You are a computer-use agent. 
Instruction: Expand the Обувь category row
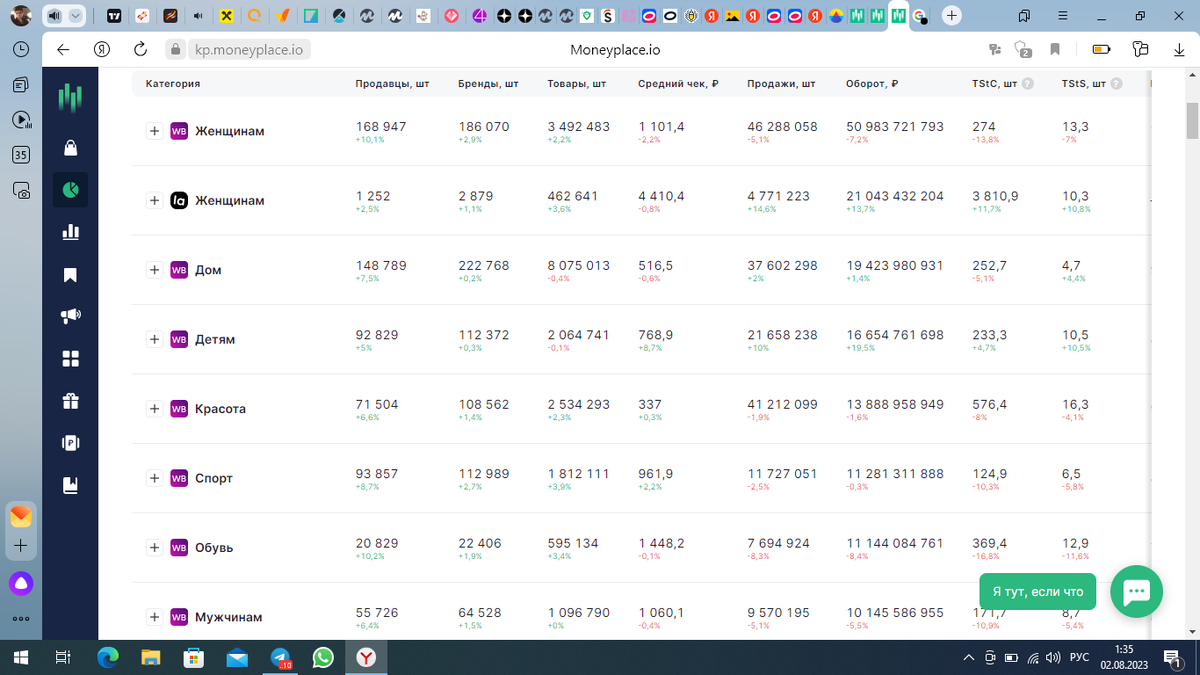[154, 547]
